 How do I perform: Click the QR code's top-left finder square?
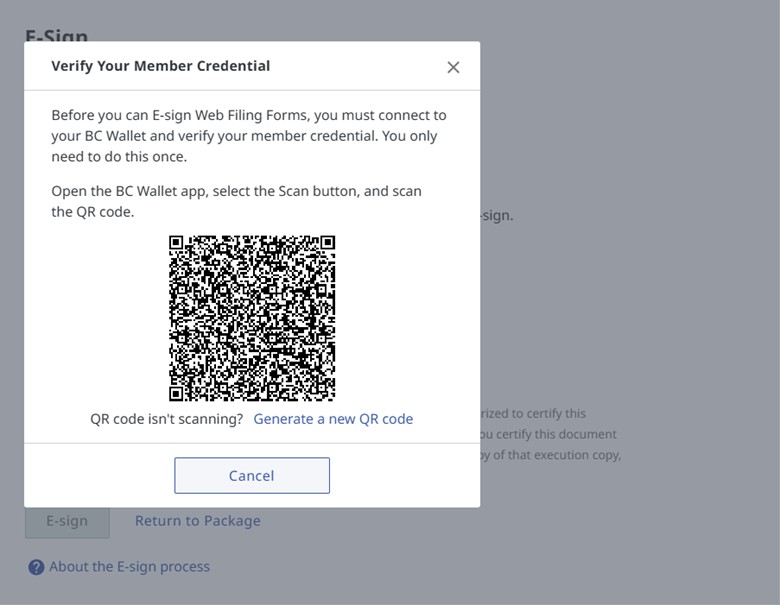point(178,245)
